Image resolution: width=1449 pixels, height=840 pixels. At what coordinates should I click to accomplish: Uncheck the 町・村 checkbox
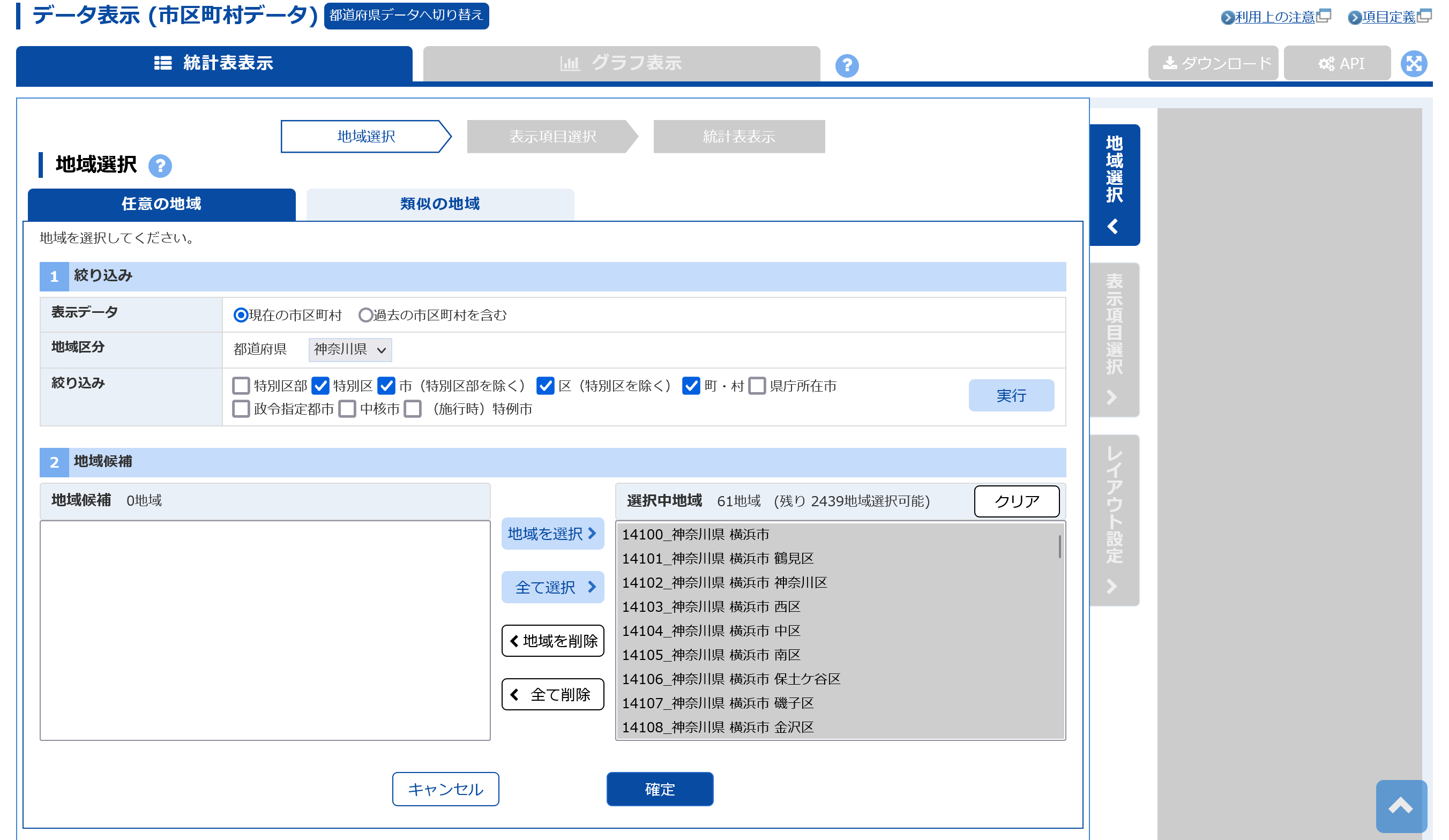(691, 386)
